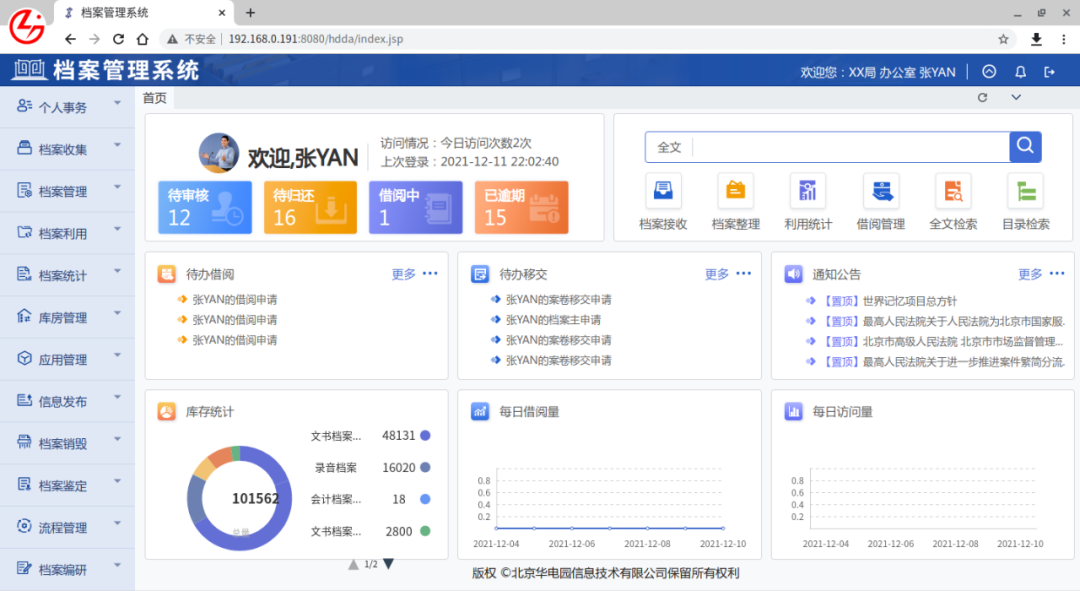Click the circled up-arrow icon in the header
This screenshot has height=591, width=1080.
click(x=989, y=72)
